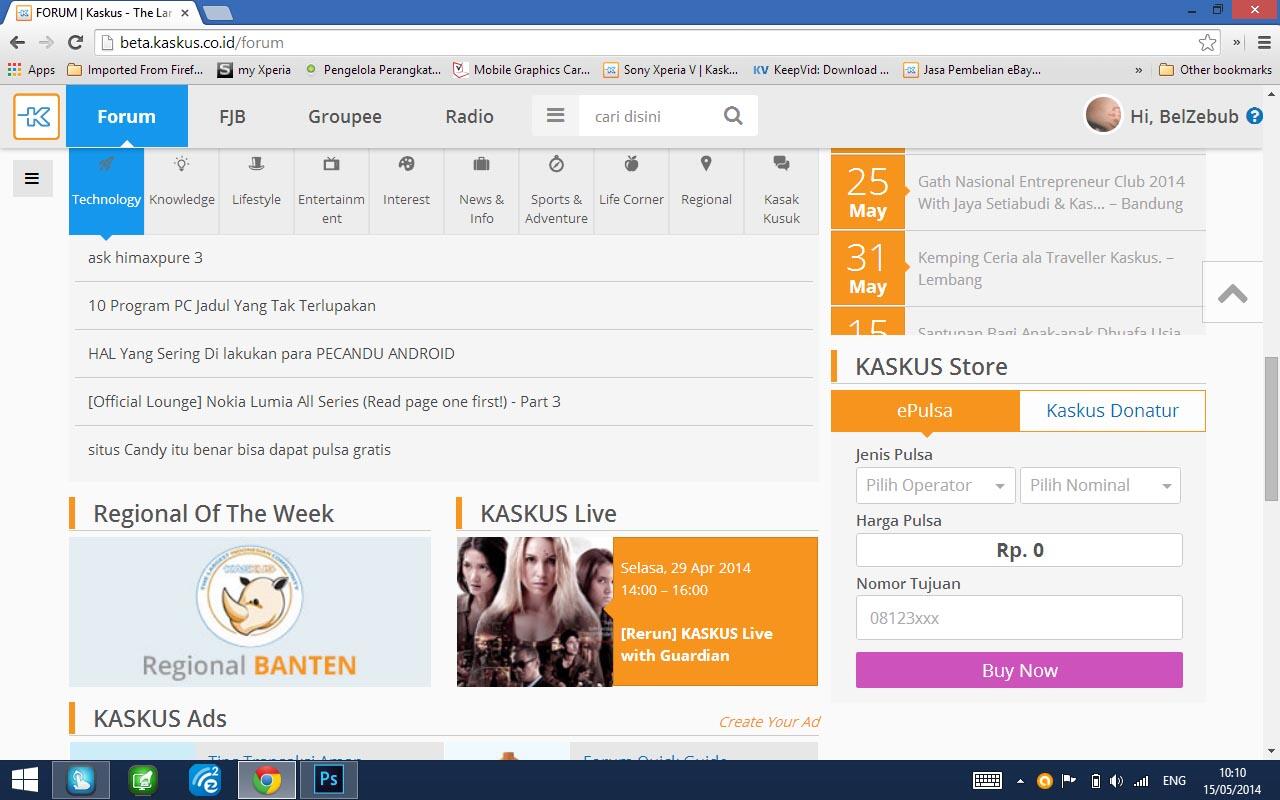The image size is (1280, 800).
Task: Click the search magnifier icon
Action: 733,116
